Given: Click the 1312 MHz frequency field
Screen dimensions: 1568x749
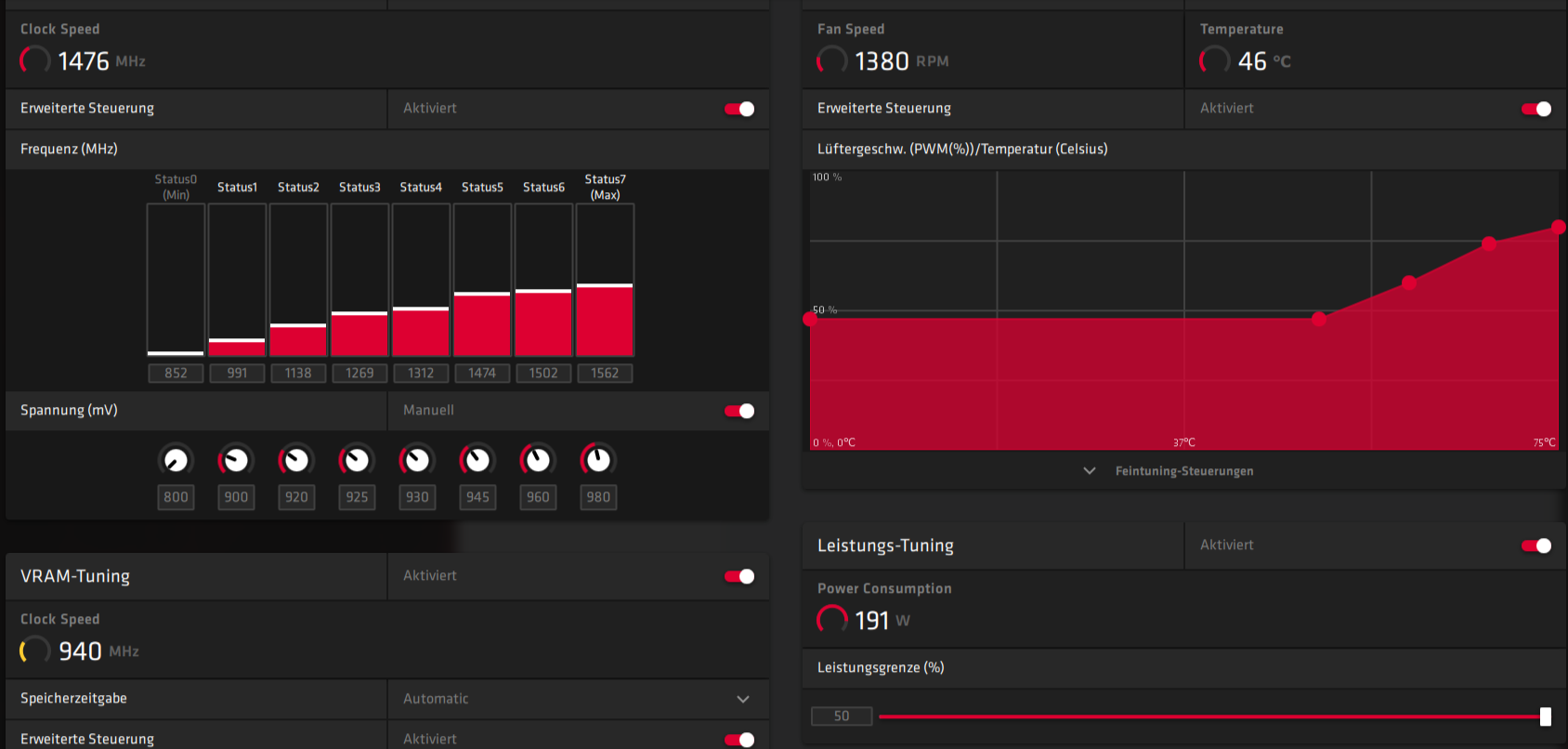Looking at the screenshot, I should [421, 373].
